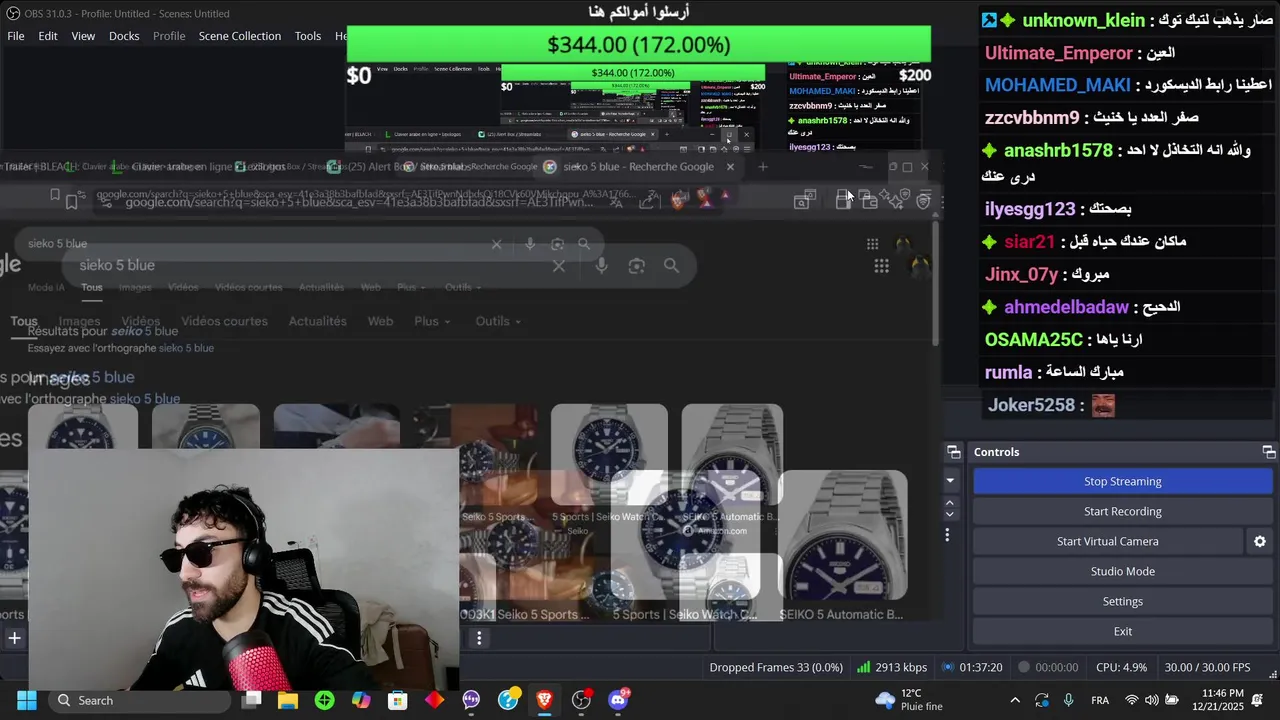
Task: Open virtual camera gear settings
Action: coord(1260,541)
